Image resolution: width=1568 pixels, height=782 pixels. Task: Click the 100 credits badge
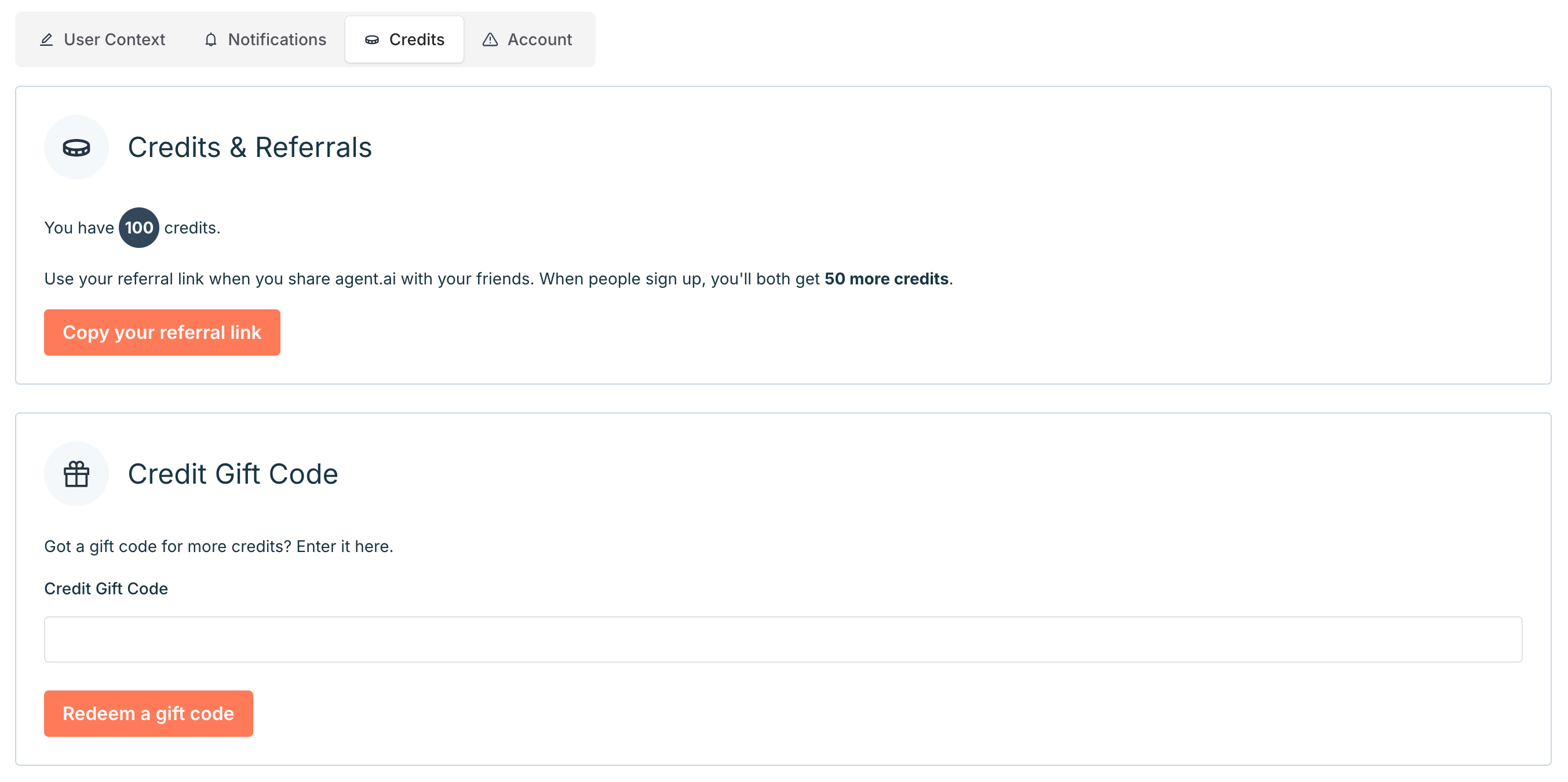click(x=139, y=228)
